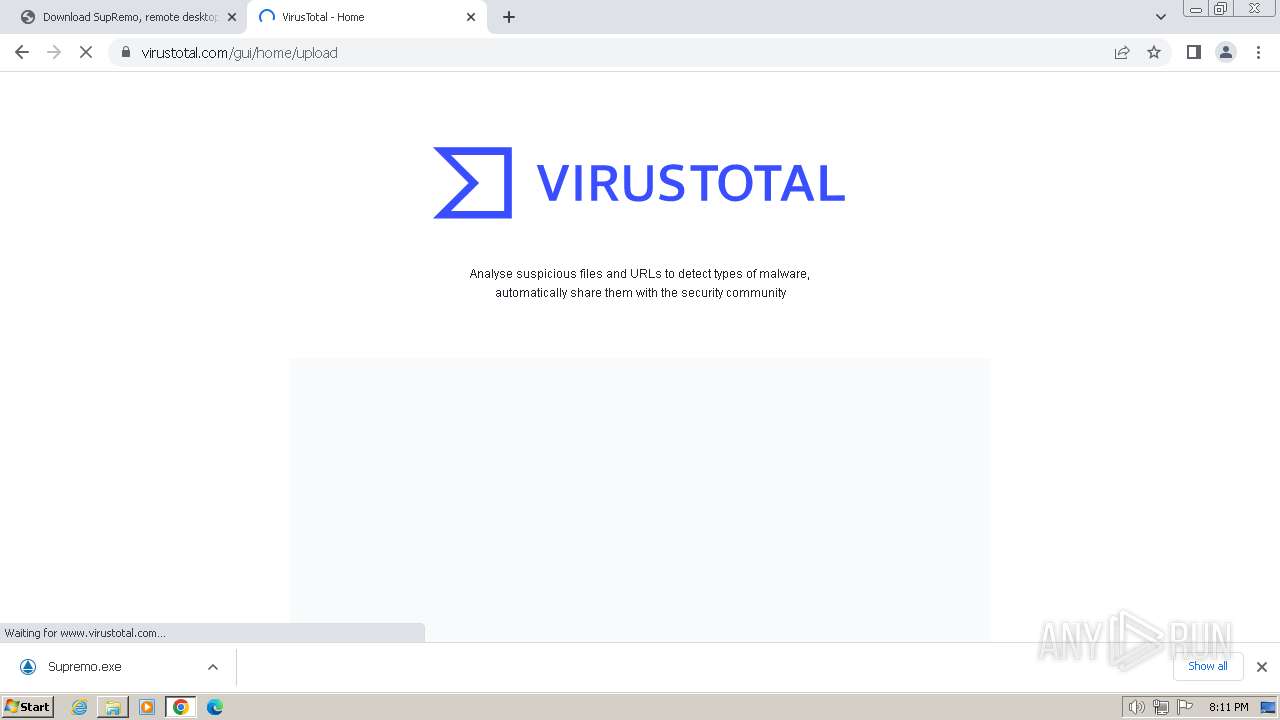The image size is (1280, 720).
Task: Launch Internet Explorer from taskbar
Action: tap(80, 707)
